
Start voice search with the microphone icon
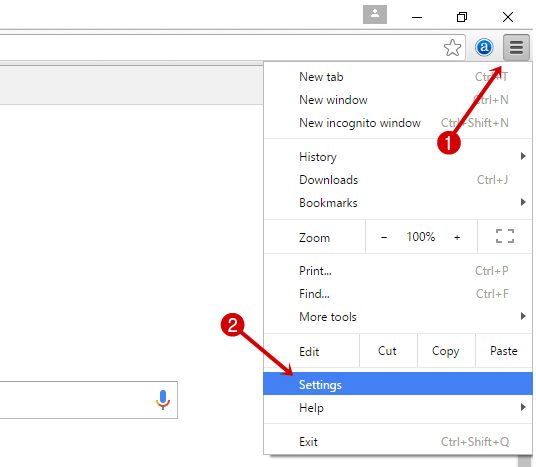[x=163, y=400]
